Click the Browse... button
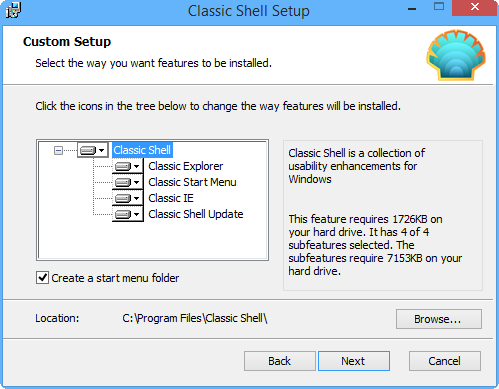This screenshot has width=499, height=389. [439, 319]
